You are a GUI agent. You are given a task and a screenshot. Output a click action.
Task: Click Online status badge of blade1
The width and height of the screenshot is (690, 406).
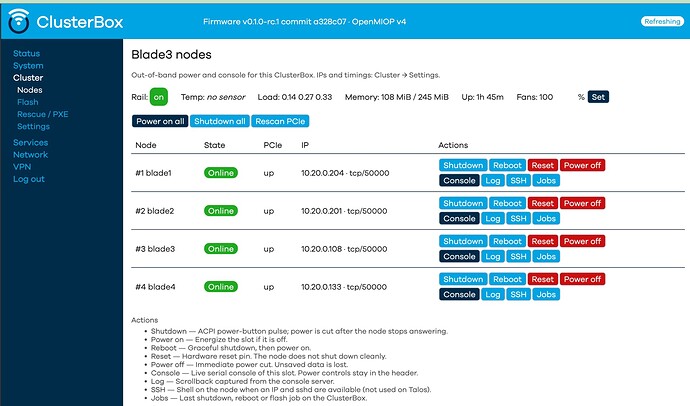[x=221, y=173]
